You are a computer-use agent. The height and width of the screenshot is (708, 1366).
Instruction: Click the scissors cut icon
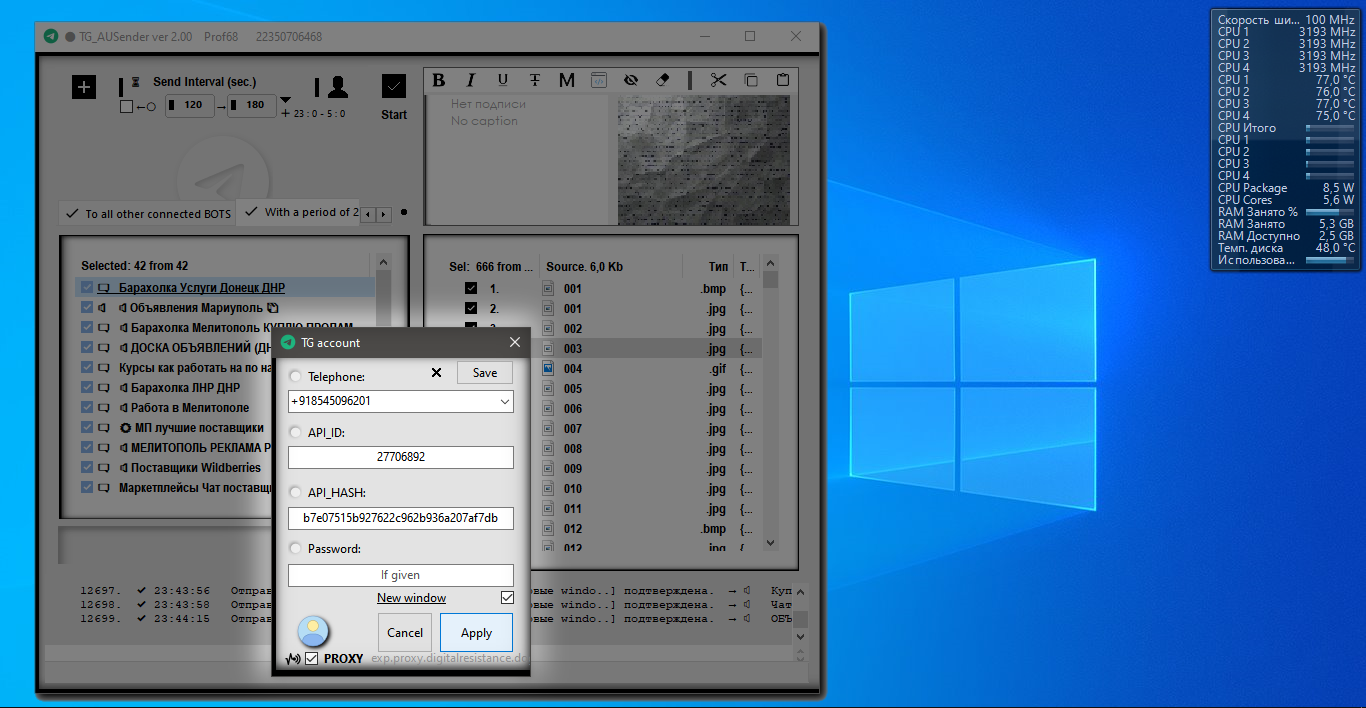[718, 81]
